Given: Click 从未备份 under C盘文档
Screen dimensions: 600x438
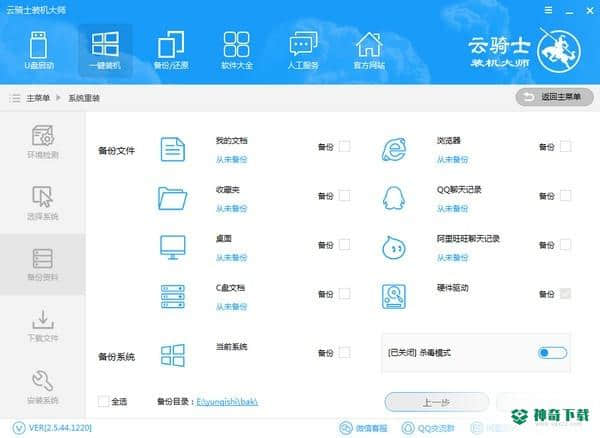Looking at the screenshot, I should (232, 306).
